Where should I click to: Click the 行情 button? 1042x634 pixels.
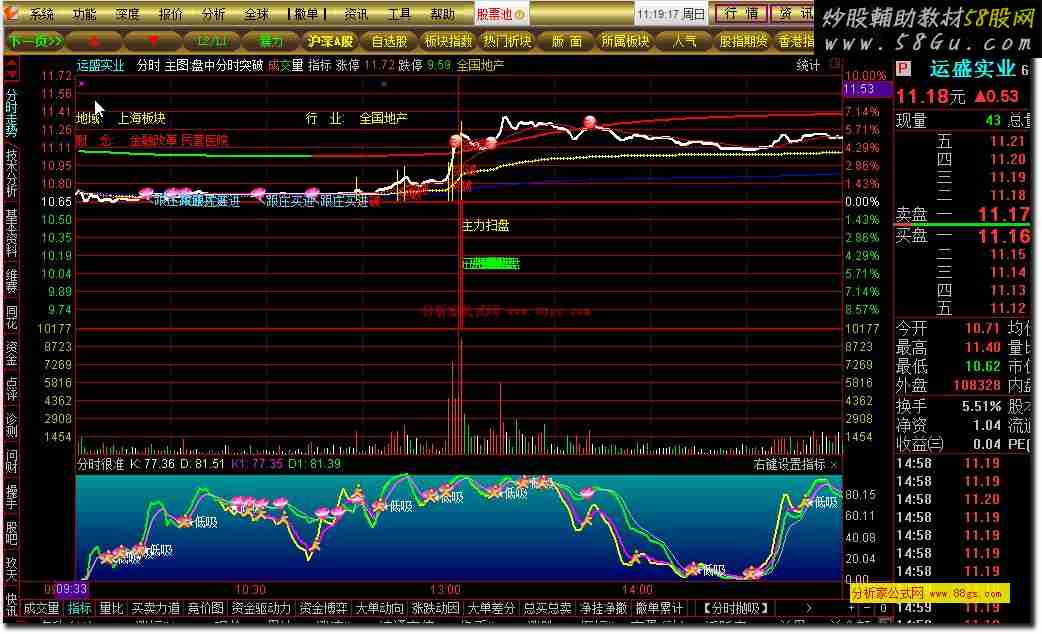pyautogui.click(x=741, y=13)
